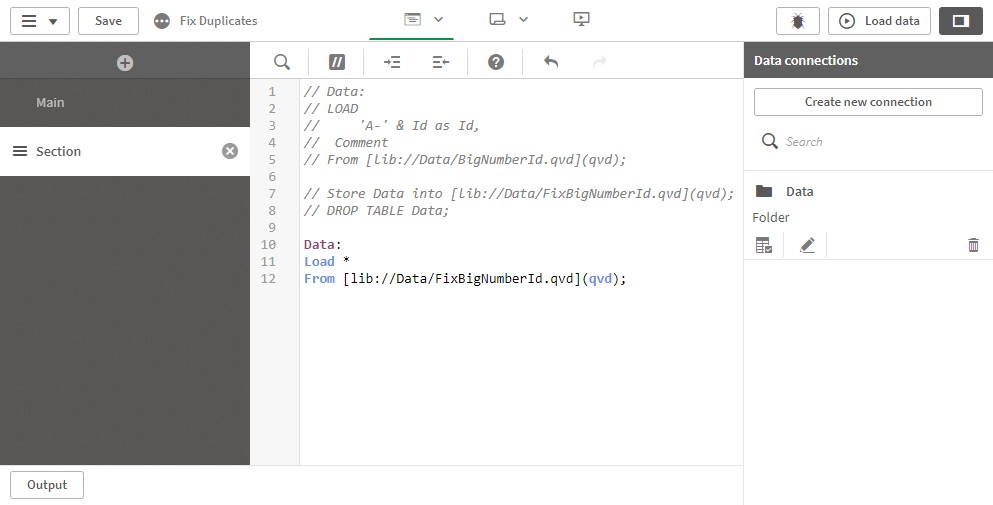This screenshot has height=505, width=993.
Task: Delete the Section script tab
Action: click(230, 151)
